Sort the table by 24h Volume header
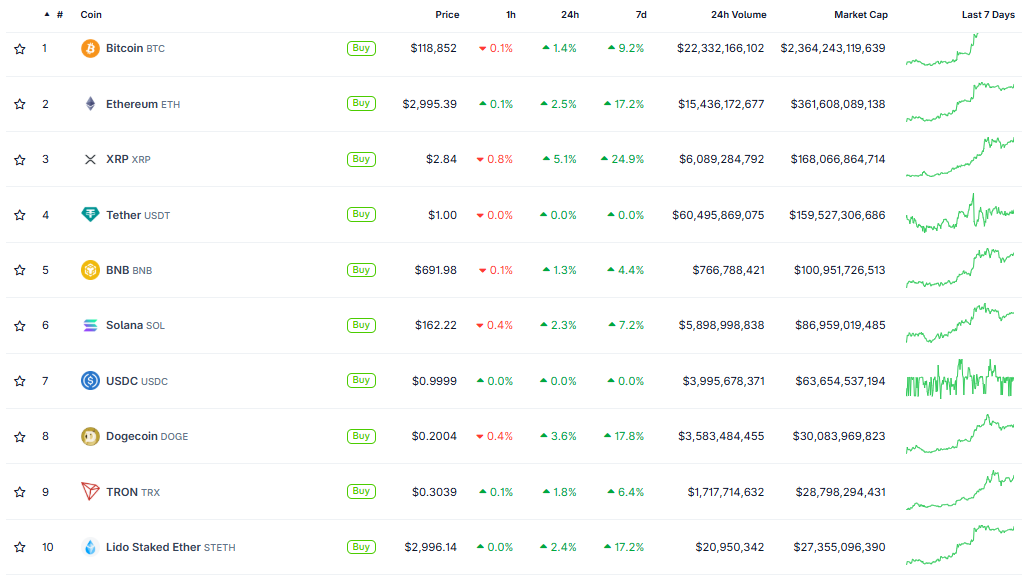Viewport: 1030px width, 580px height. click(x=738, y=15)
